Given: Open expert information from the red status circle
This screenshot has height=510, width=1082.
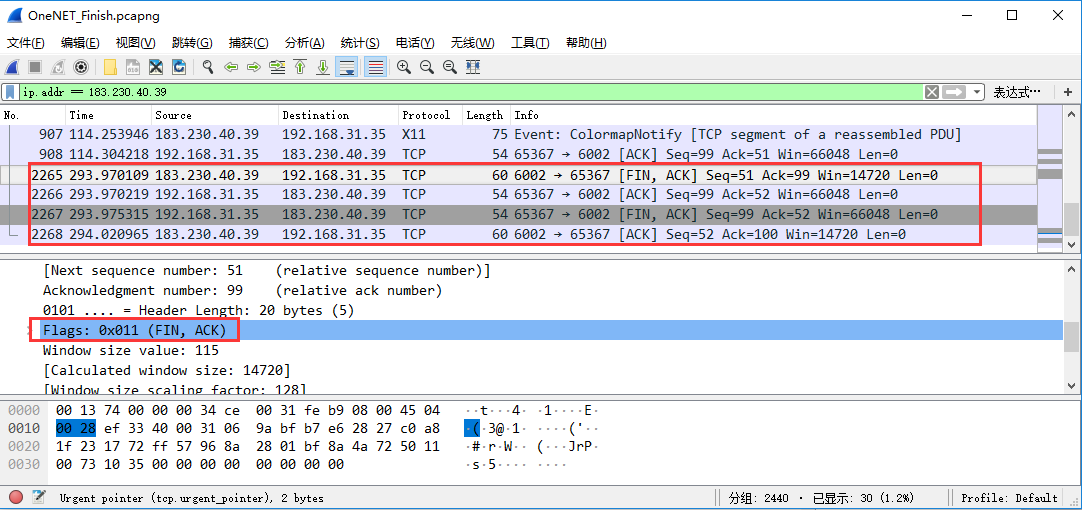Looking at the screenshot, I should tap(17, 497).
